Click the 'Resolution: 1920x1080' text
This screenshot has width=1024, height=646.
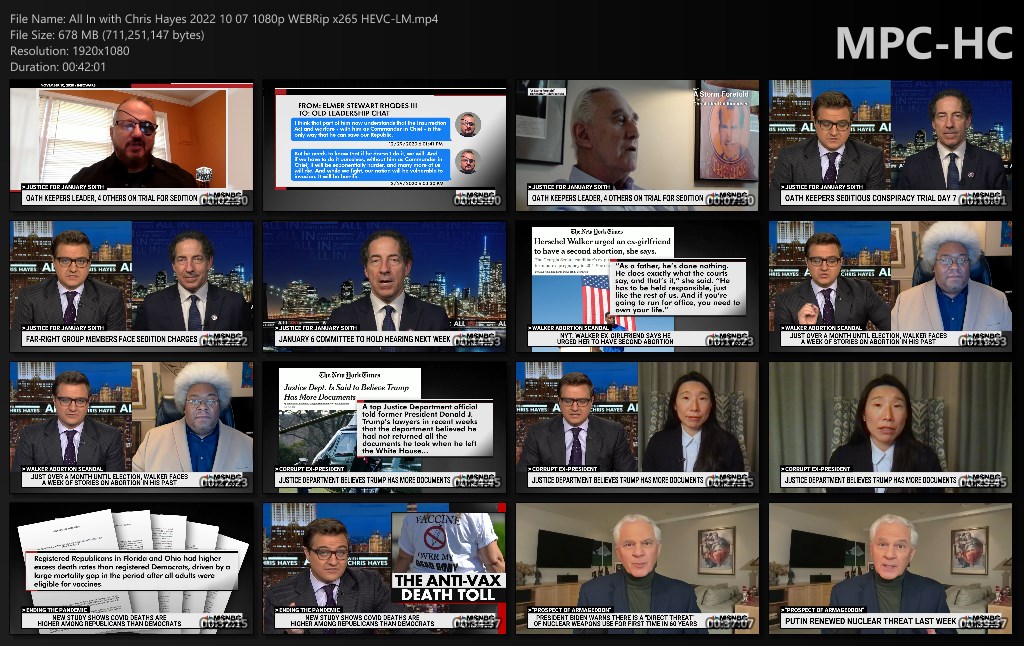pyautogui.click(x=70, y=51)
